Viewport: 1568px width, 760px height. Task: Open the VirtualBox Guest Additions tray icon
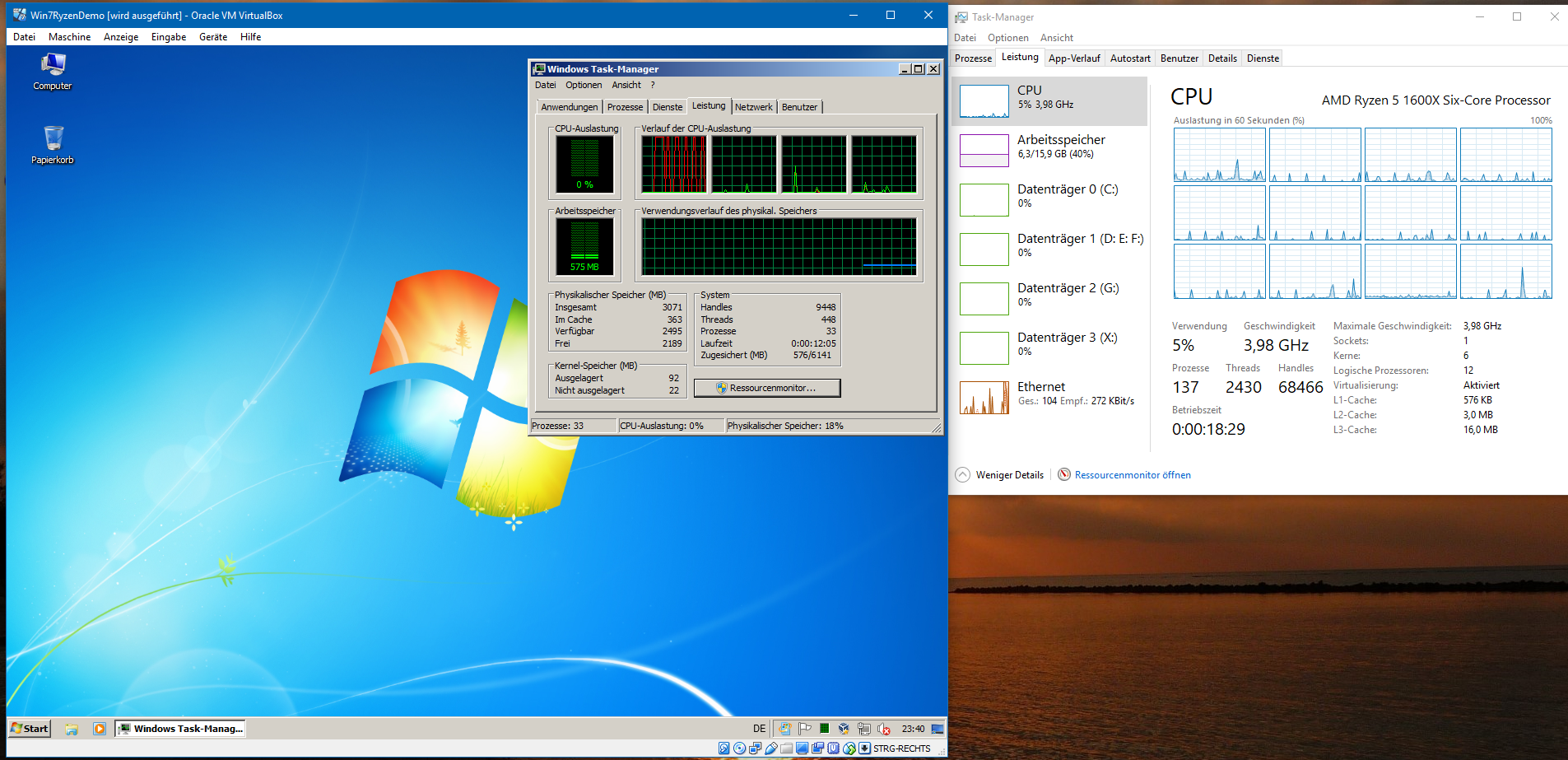coord(844,729)
